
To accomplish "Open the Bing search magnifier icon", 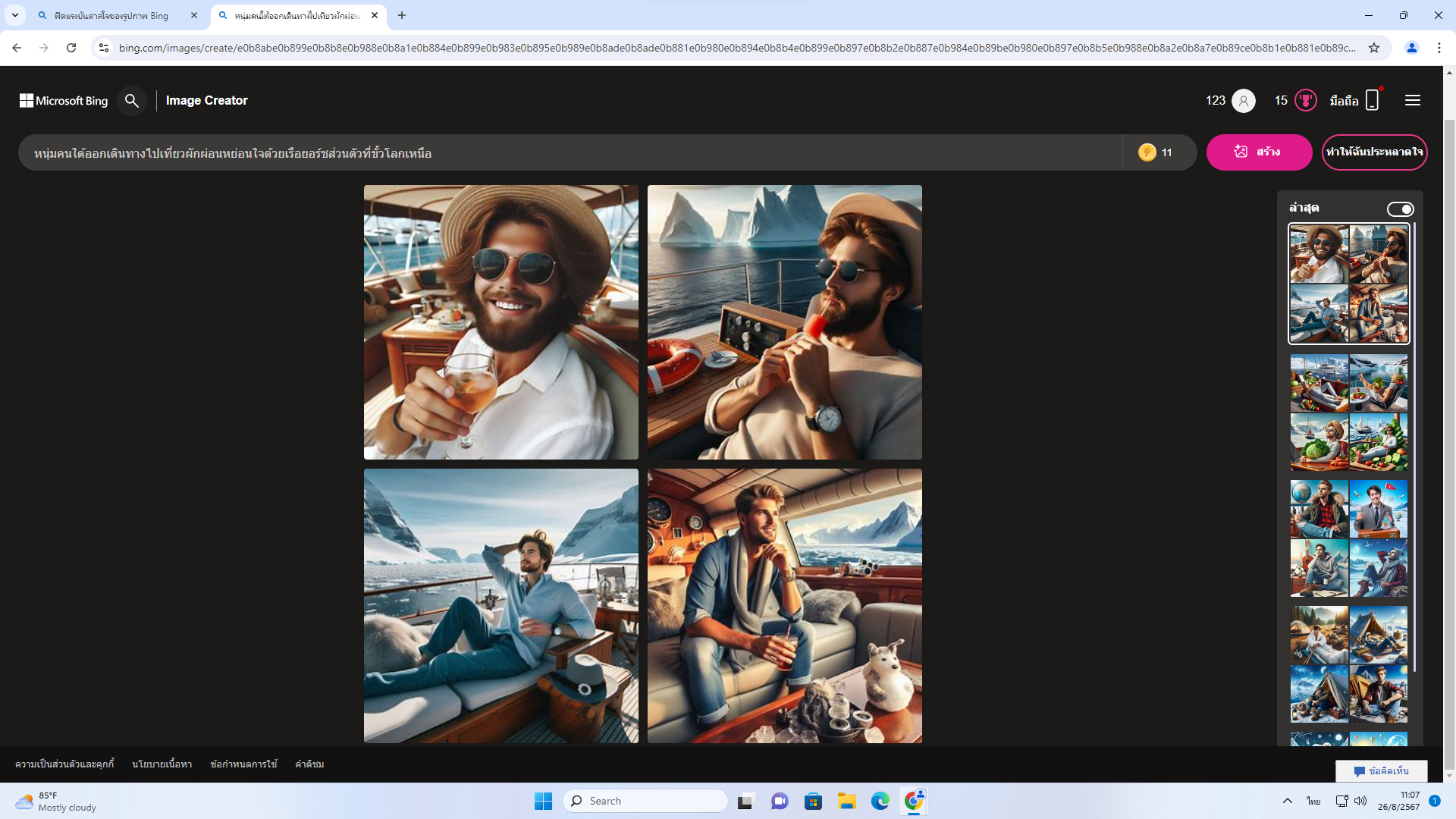I will tap(132, 100).
